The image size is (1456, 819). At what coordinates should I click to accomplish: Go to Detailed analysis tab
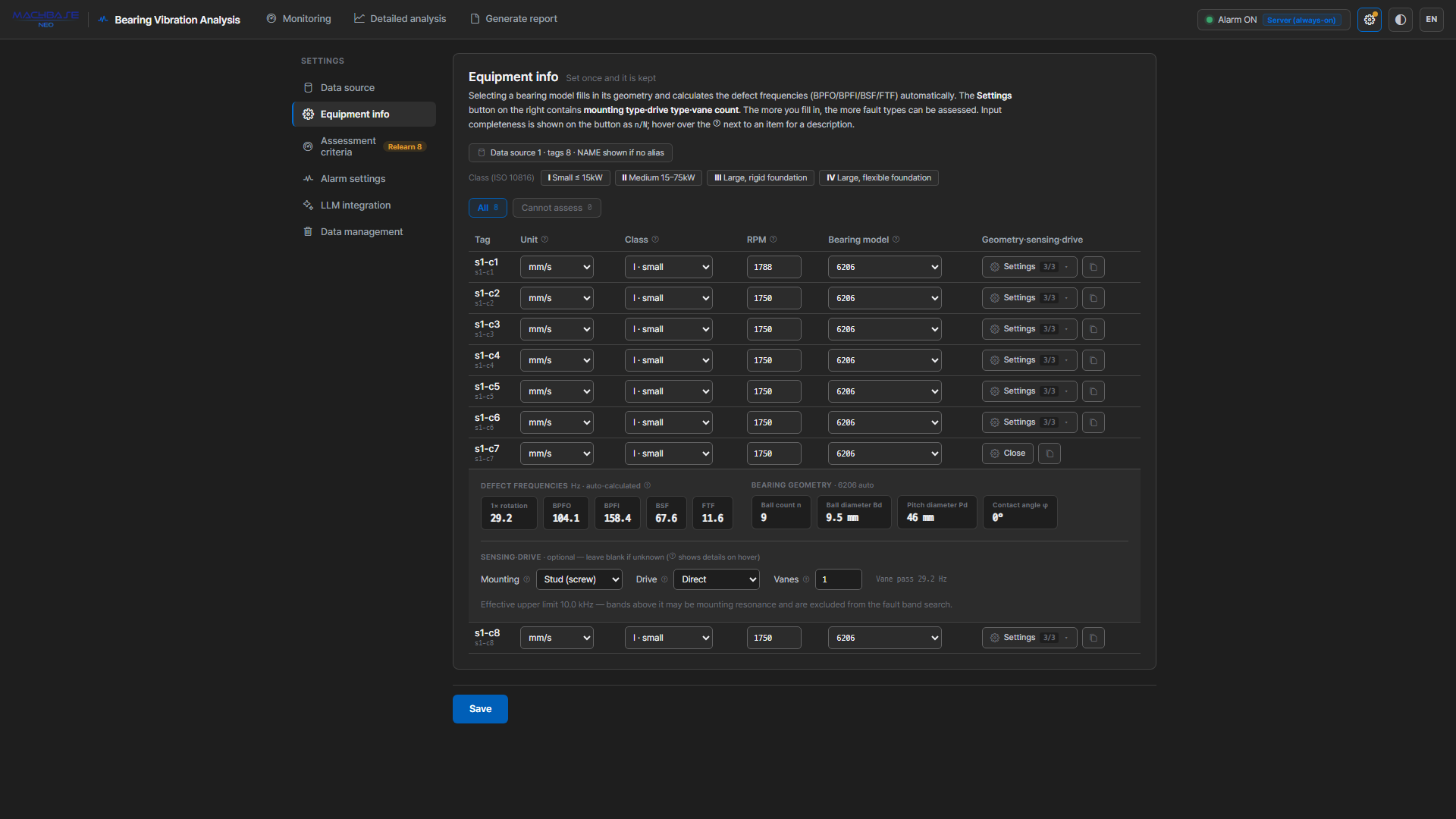(400, 19)
